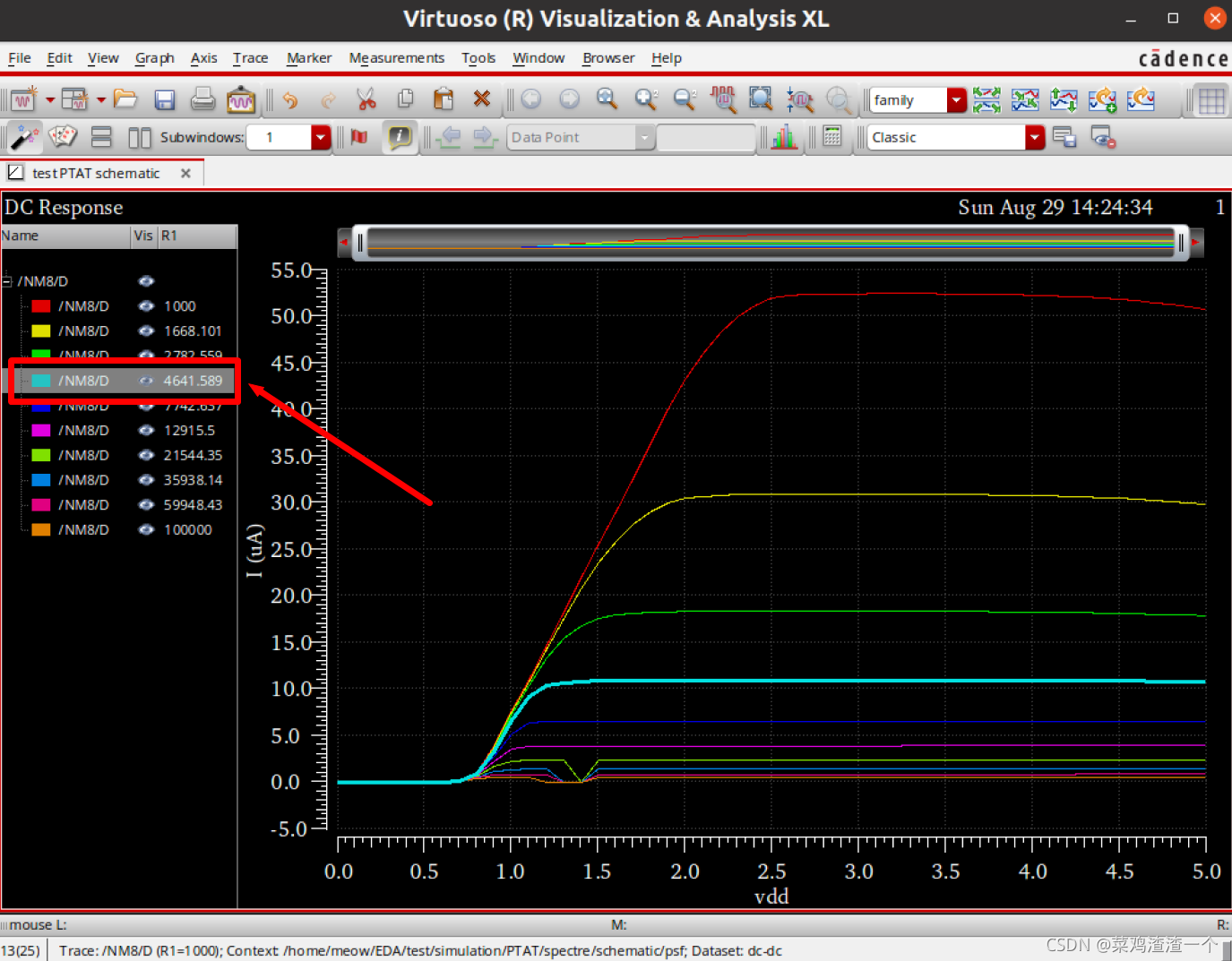Viewport: 1232px width, 961px height.
Task: Toggle the info balloon tooltip button
Action: [400, 137]
